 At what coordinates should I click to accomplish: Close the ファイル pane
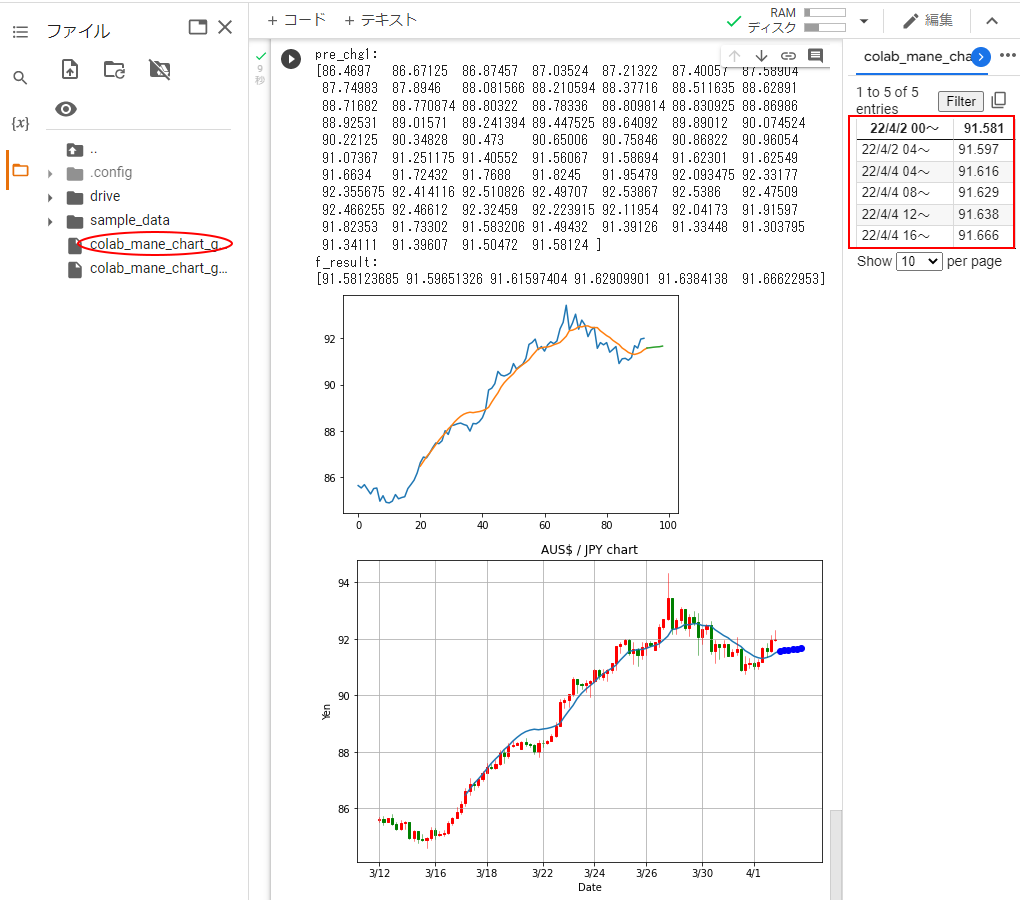225,27
